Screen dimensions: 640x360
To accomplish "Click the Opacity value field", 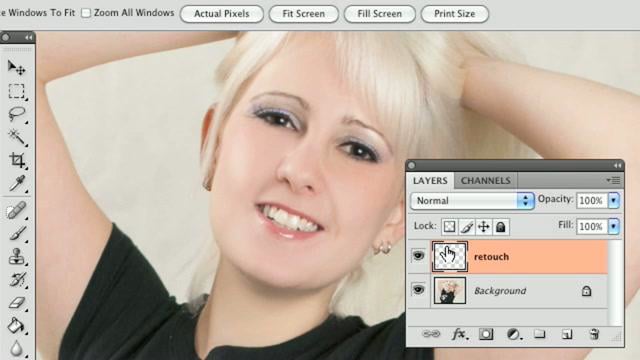I will coord(593,200).
